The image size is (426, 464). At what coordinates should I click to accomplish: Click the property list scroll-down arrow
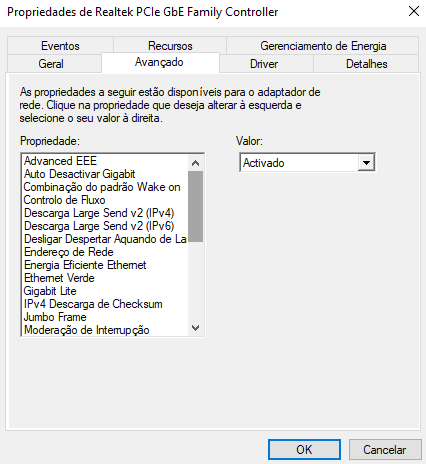(196, 328)
